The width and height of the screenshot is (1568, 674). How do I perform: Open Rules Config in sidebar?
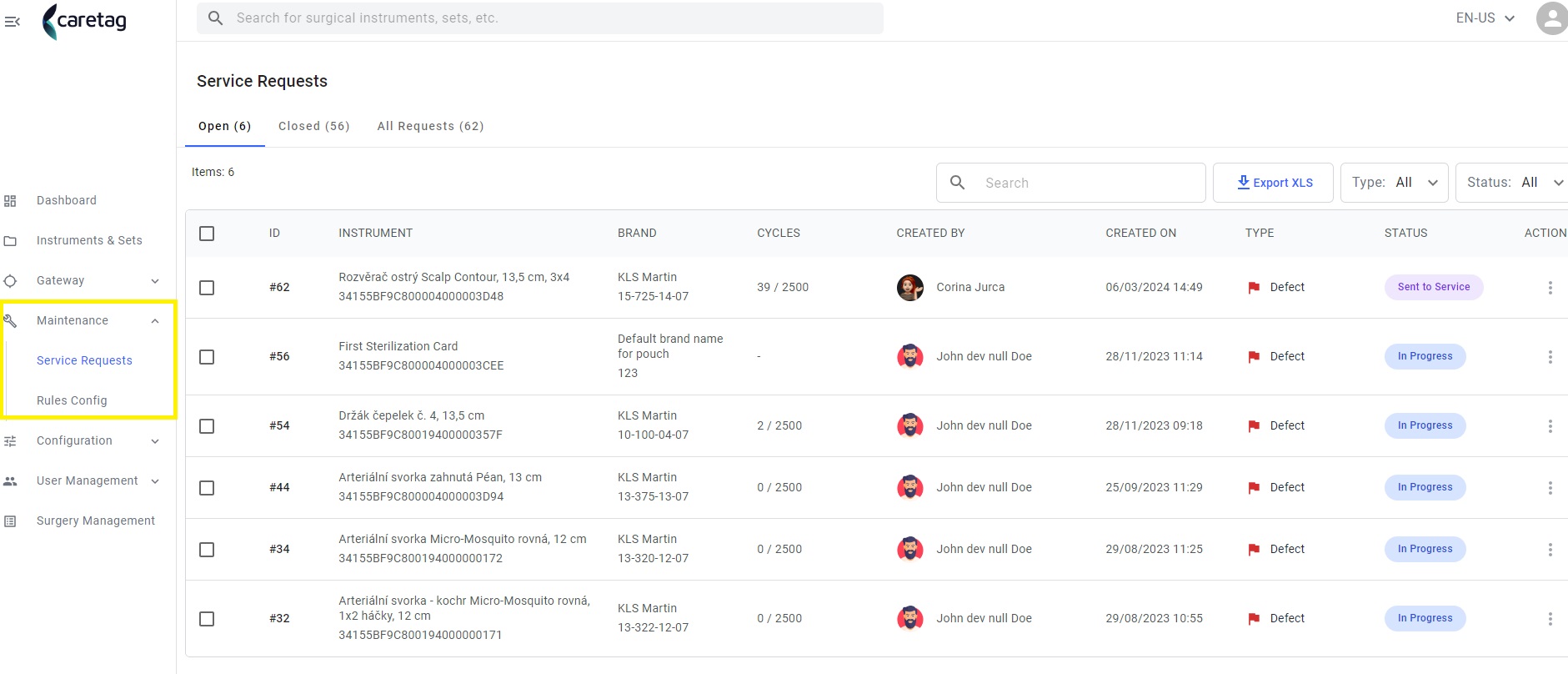click(x=72, y=400)
